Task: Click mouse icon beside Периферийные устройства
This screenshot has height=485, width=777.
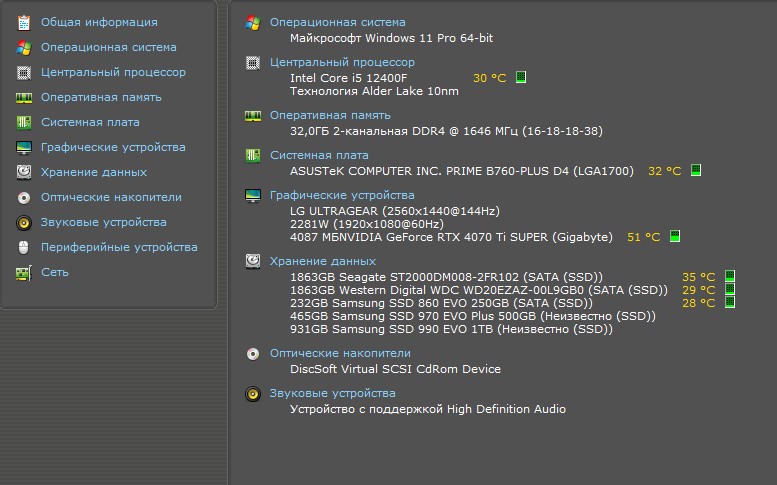Action: pos(23,247)
